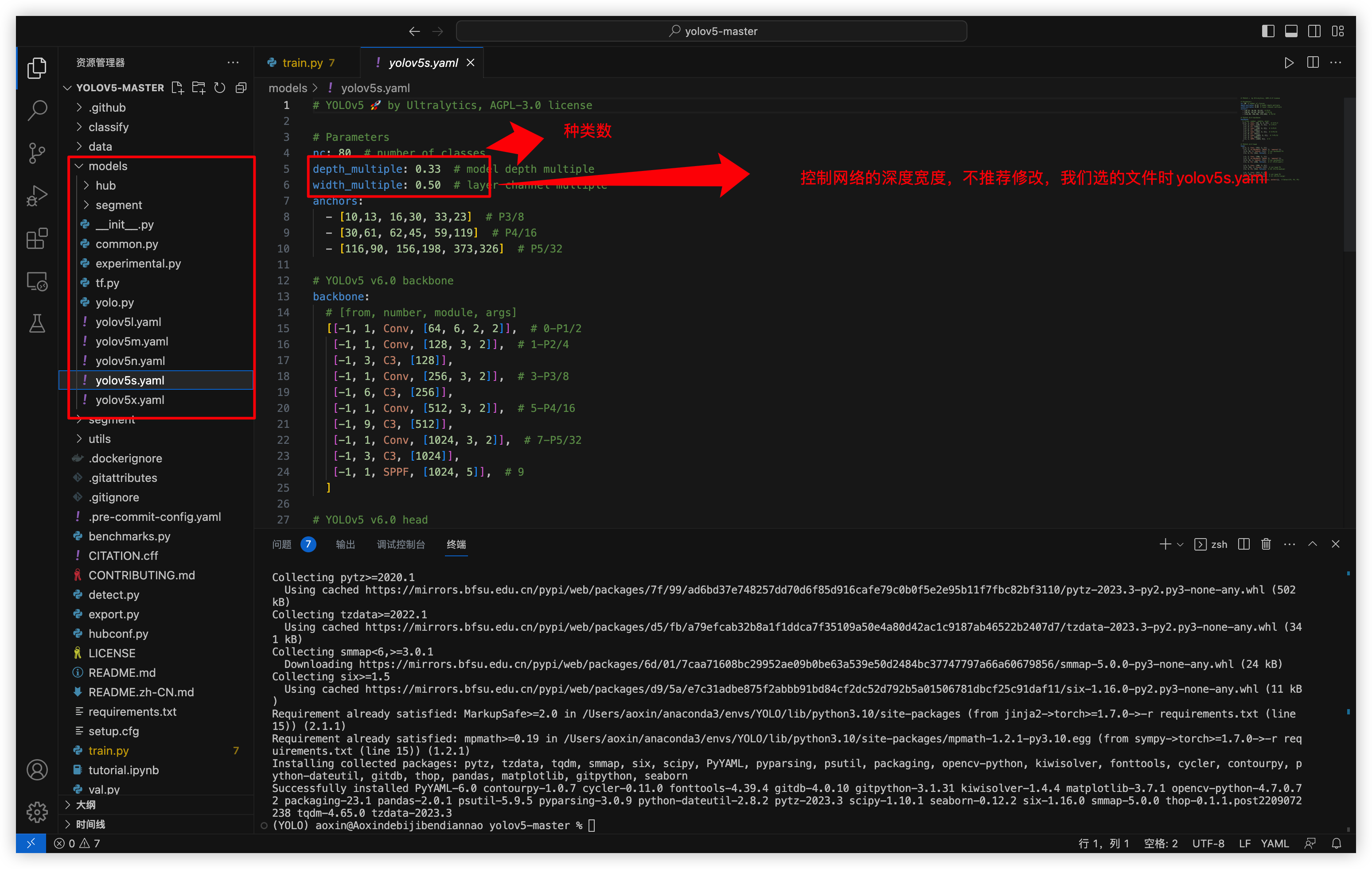Screen dimensions: 1372x869
Task: Kill the terminal with trash icon
Action: (x=1266, y=544)
